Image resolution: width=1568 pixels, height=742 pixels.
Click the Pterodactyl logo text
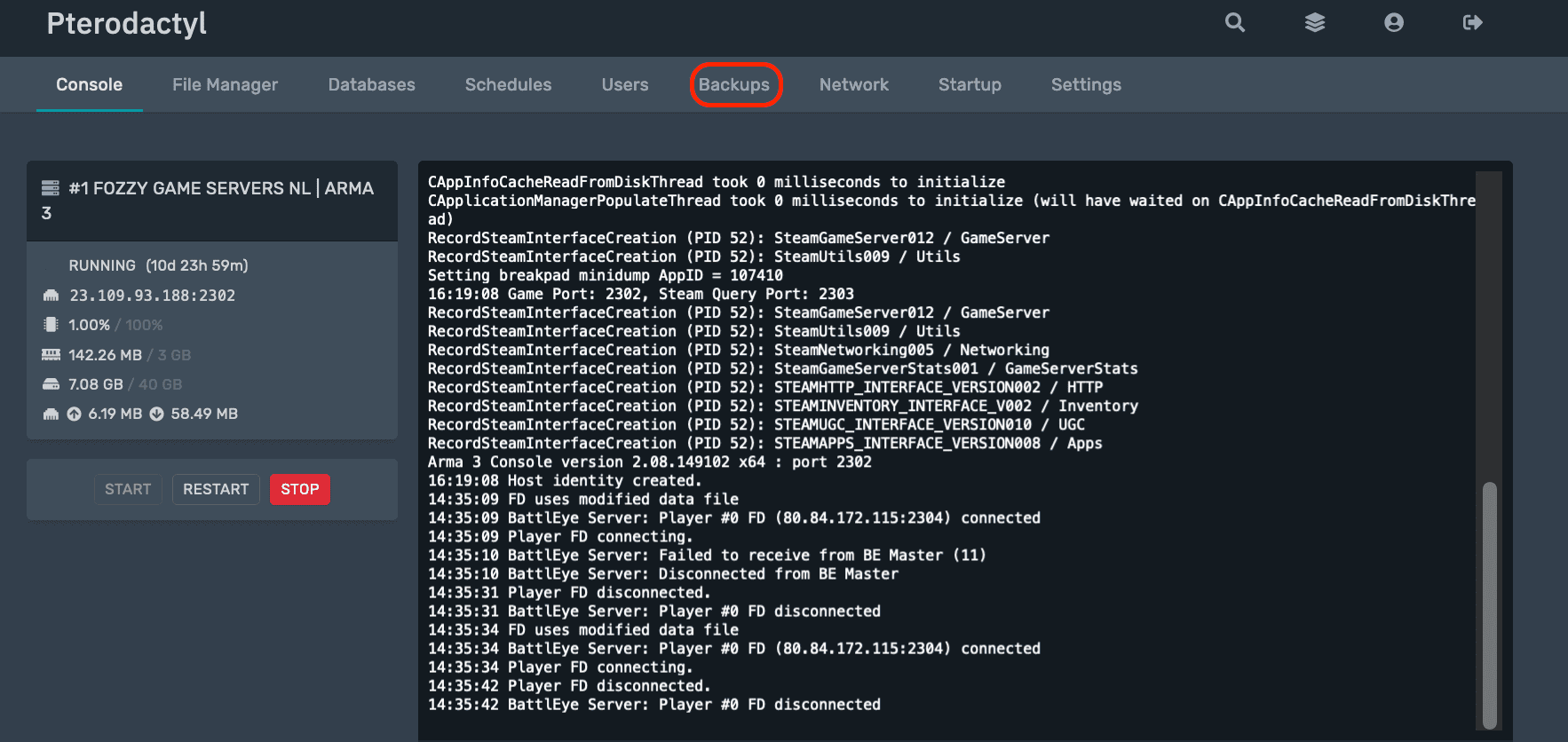pyautogui.click(x=126, y=24)
